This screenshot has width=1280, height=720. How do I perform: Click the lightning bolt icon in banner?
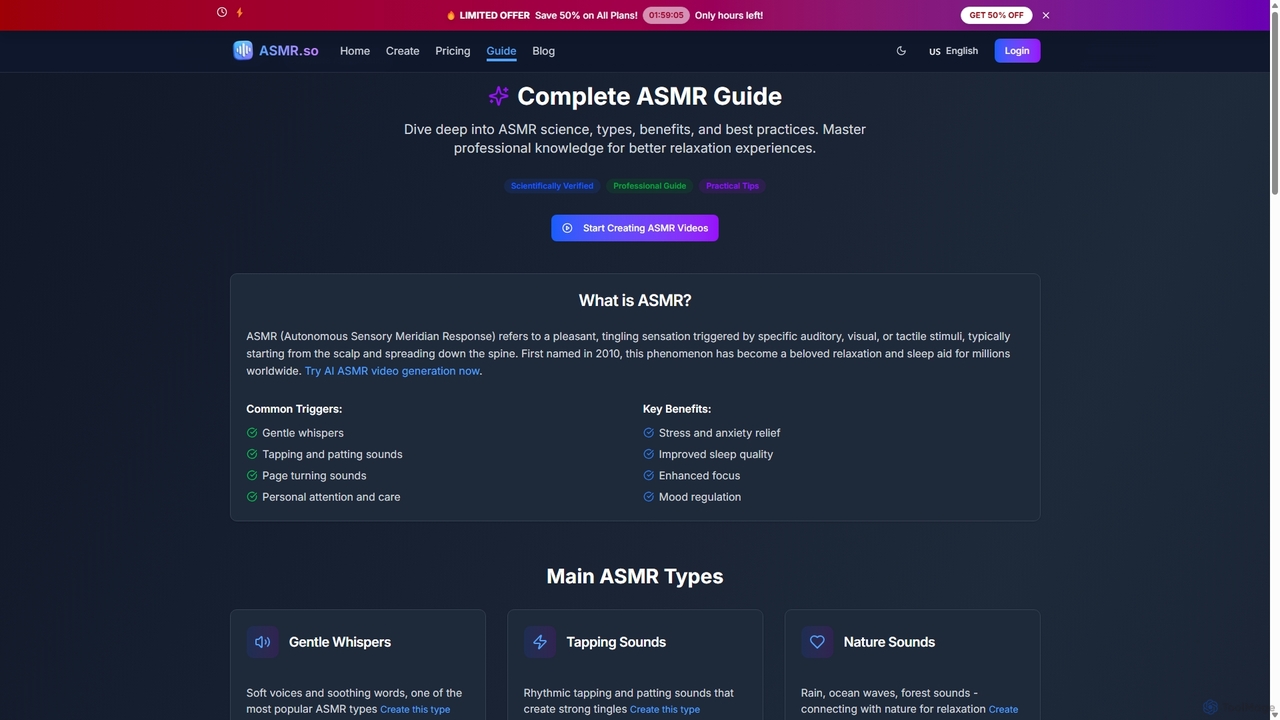coord(240,12)
